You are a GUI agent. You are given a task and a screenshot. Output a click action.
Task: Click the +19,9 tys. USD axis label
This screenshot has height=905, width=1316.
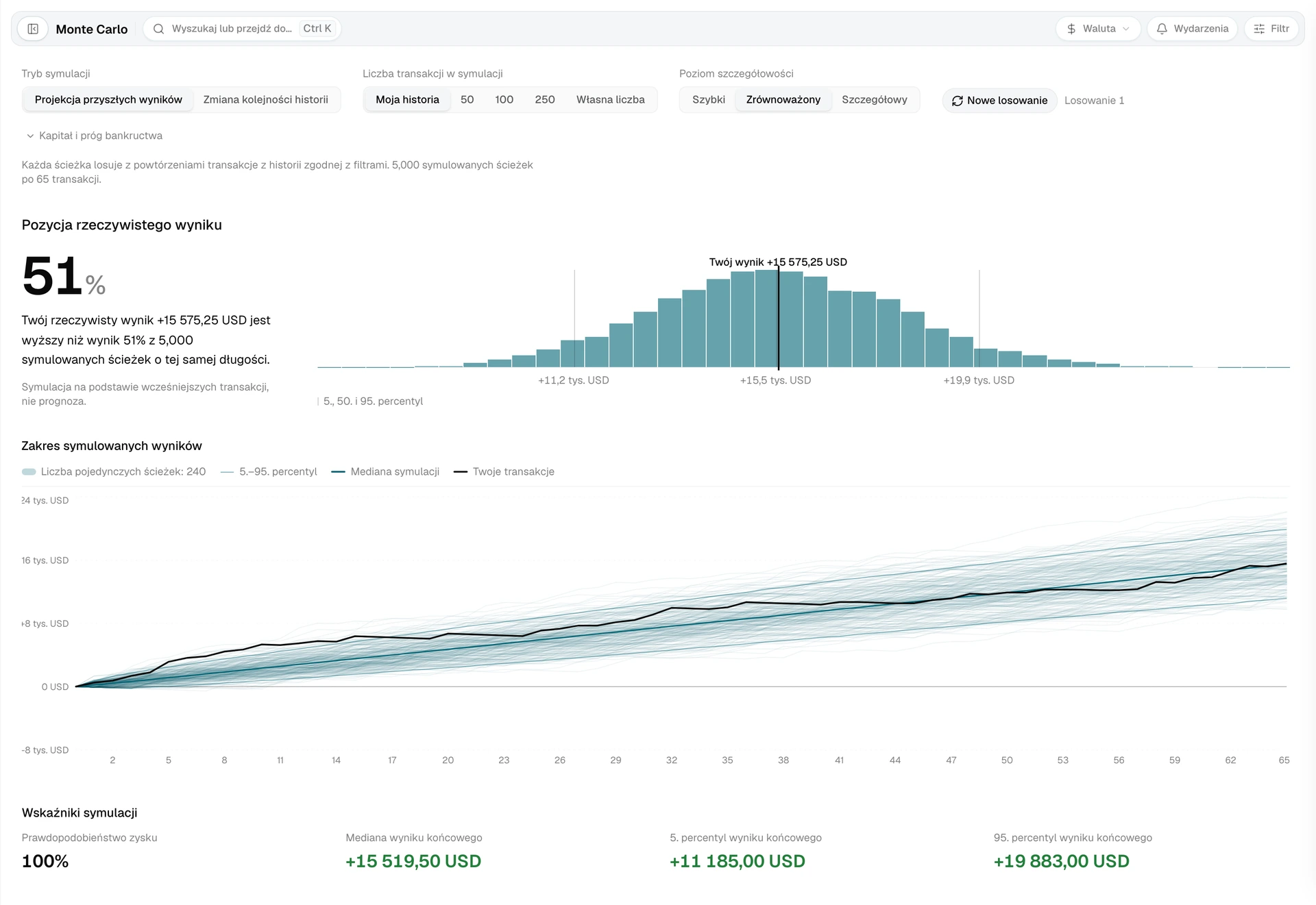point(979,380)
